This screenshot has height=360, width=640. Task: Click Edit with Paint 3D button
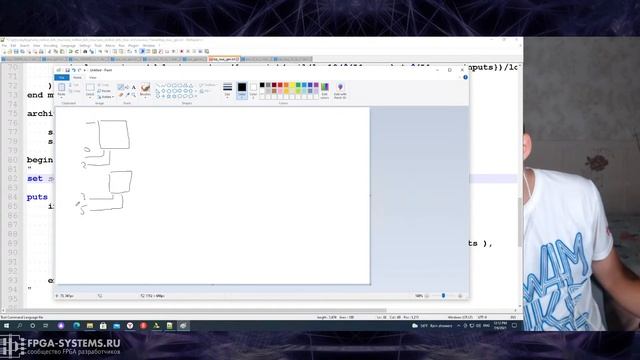(340, 91)
